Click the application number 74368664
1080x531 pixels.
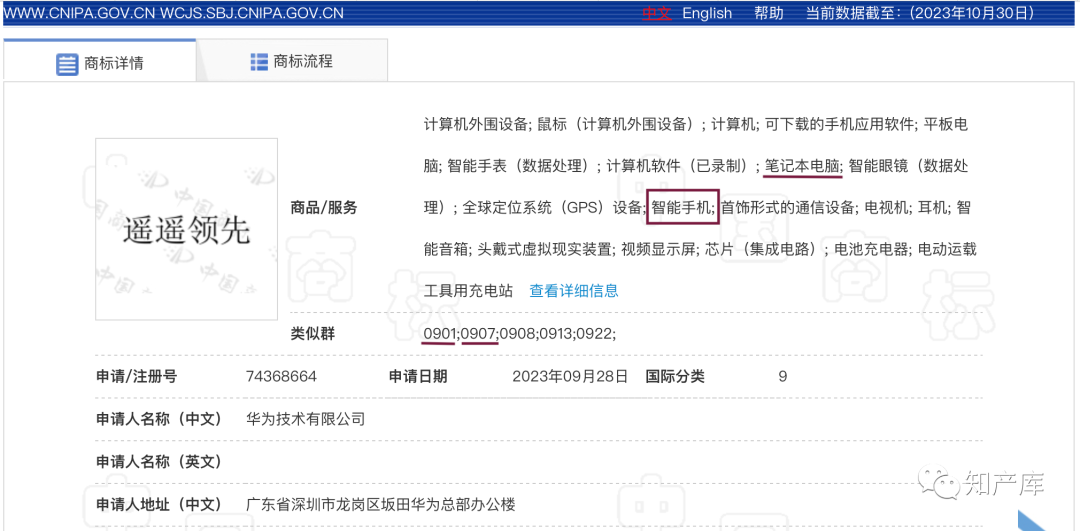(x=281, y=377)
